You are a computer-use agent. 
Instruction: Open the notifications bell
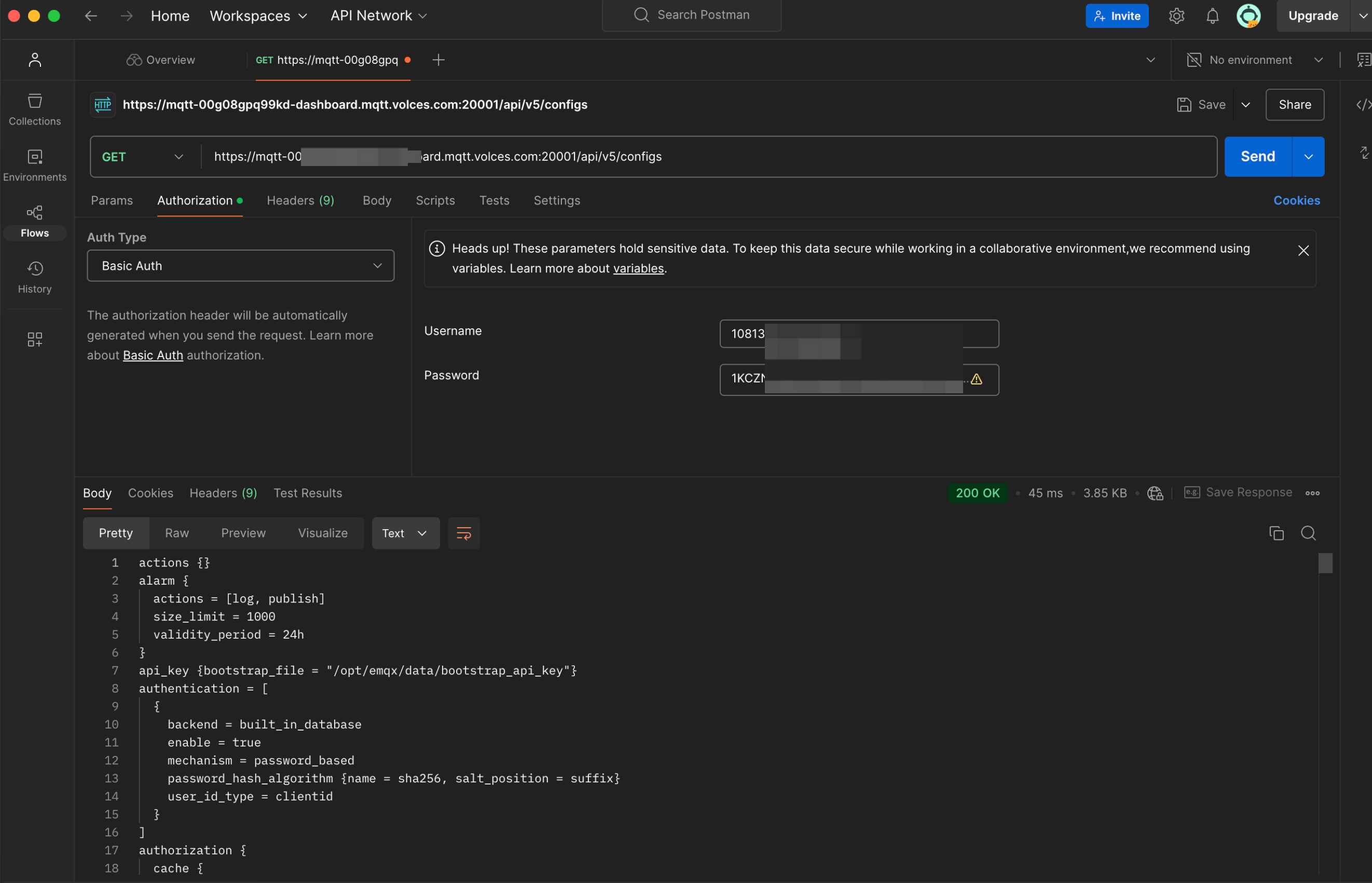pyautogui.click(x=1212, y=16)
